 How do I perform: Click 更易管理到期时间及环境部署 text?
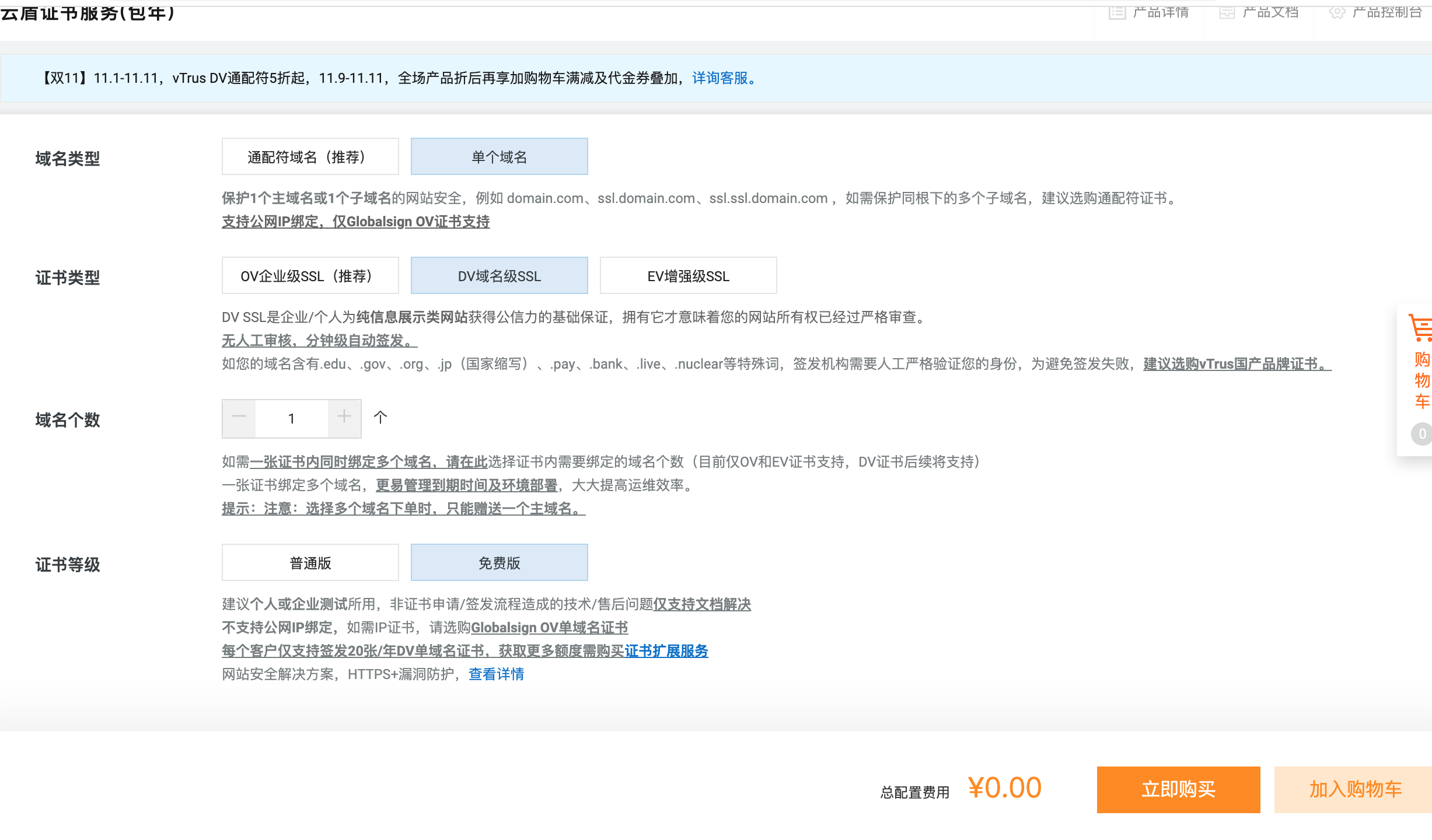[467, 485]
